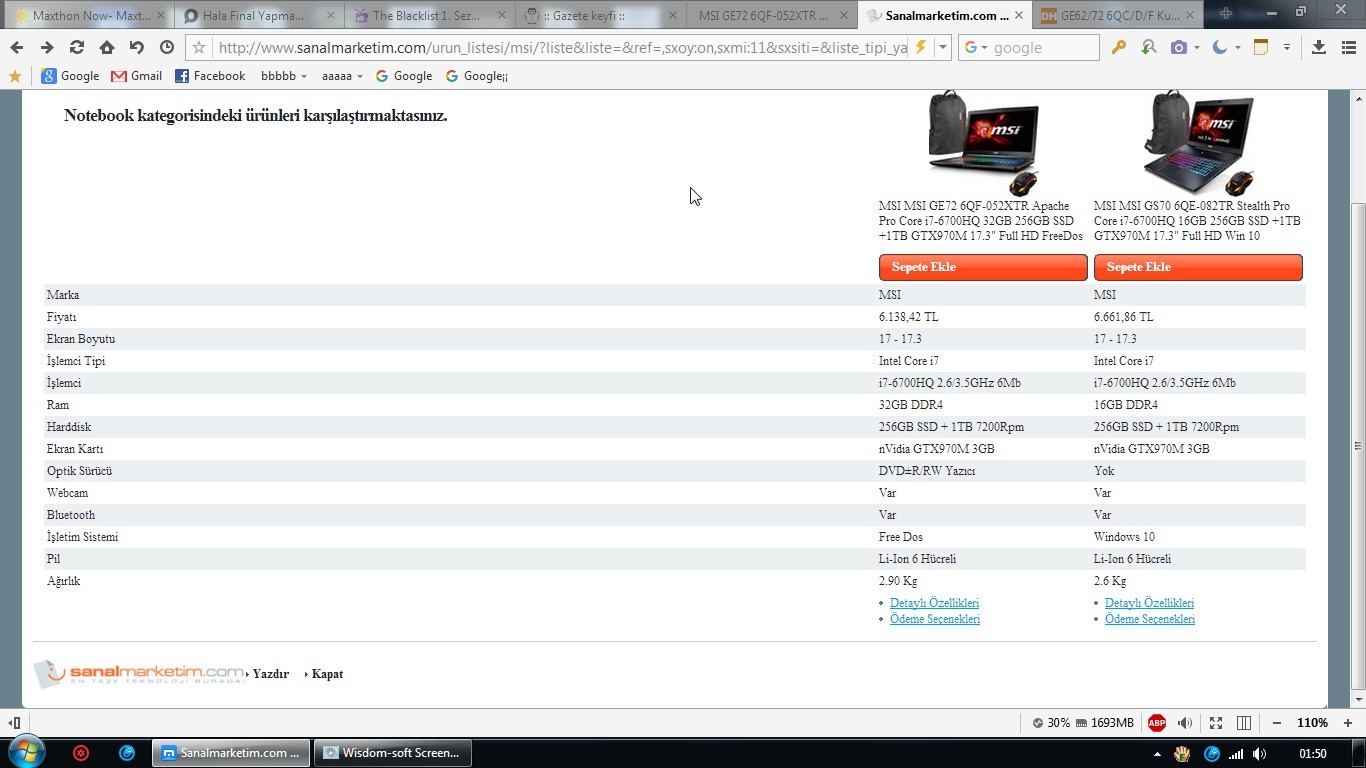The height and width of the screenshot is (768, 1366).
Task: Show hidden system tray icons
Action: pyautogui.click(x=1157, y=754)
